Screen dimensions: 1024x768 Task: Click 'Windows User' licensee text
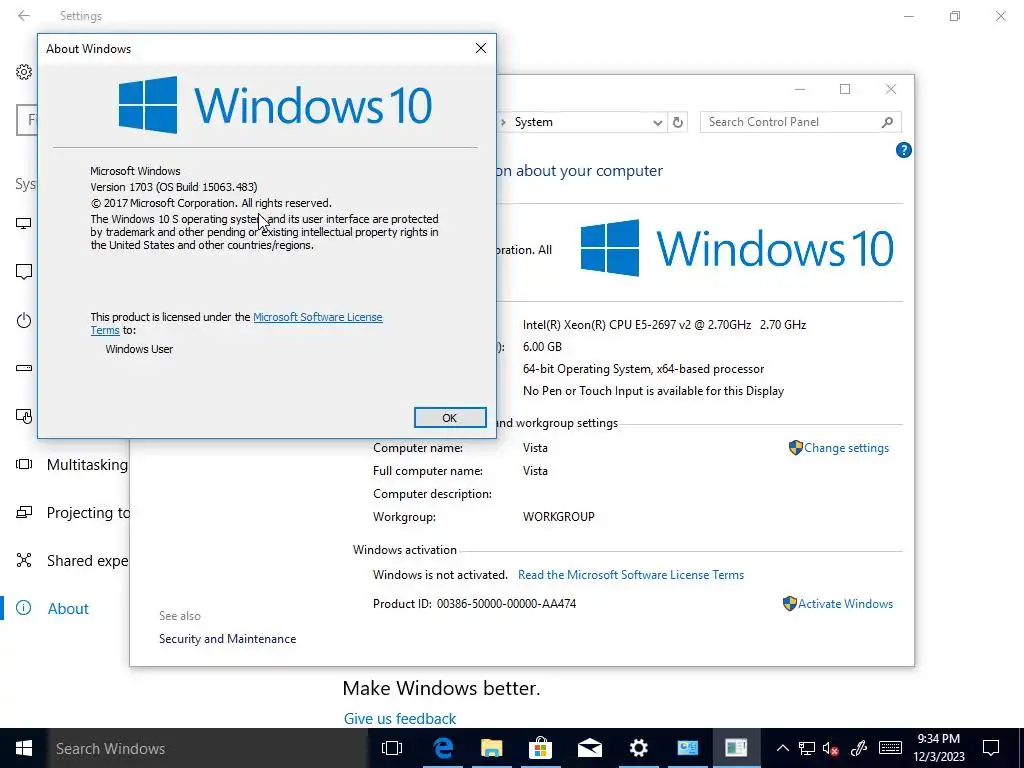pos(139,349)
